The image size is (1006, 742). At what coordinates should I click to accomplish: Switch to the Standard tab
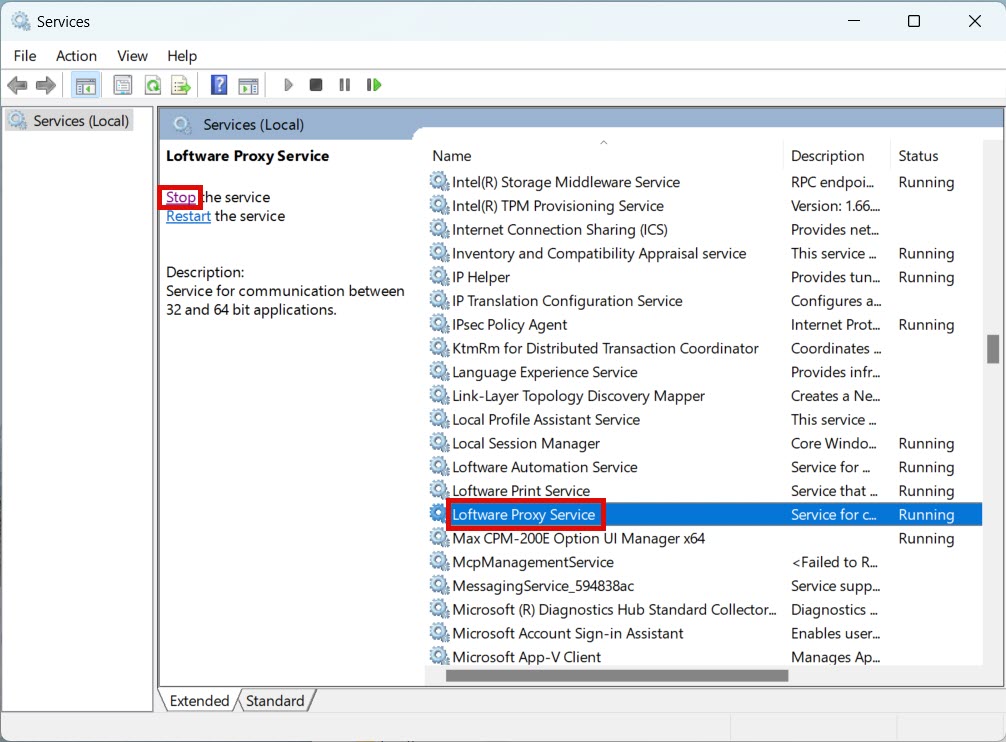[275, 701]
